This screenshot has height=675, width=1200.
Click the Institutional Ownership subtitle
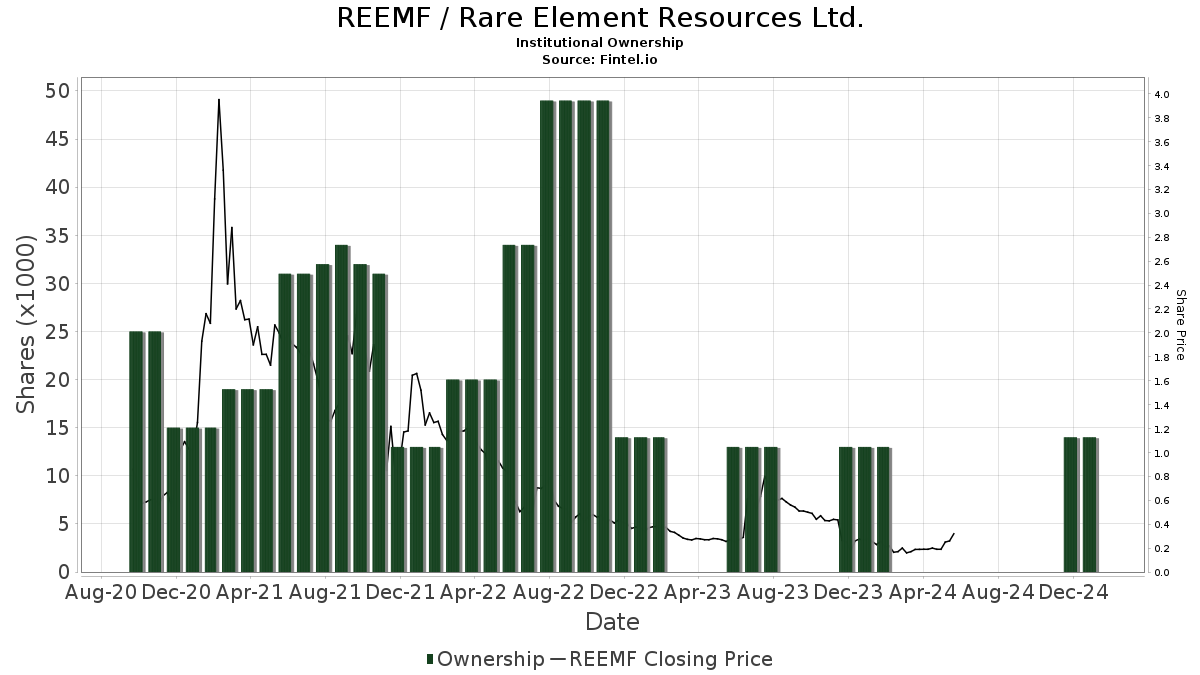pos(600,43)
